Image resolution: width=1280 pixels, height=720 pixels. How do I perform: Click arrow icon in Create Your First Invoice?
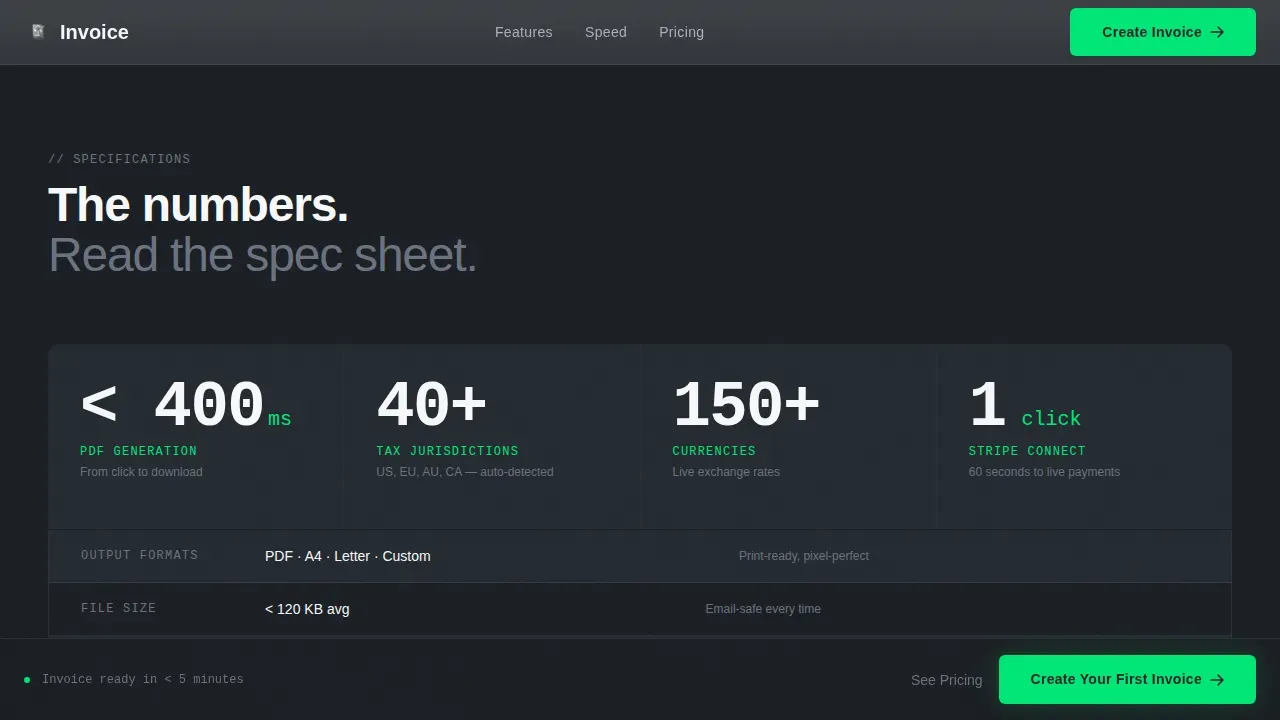(x=1217, y=679)
